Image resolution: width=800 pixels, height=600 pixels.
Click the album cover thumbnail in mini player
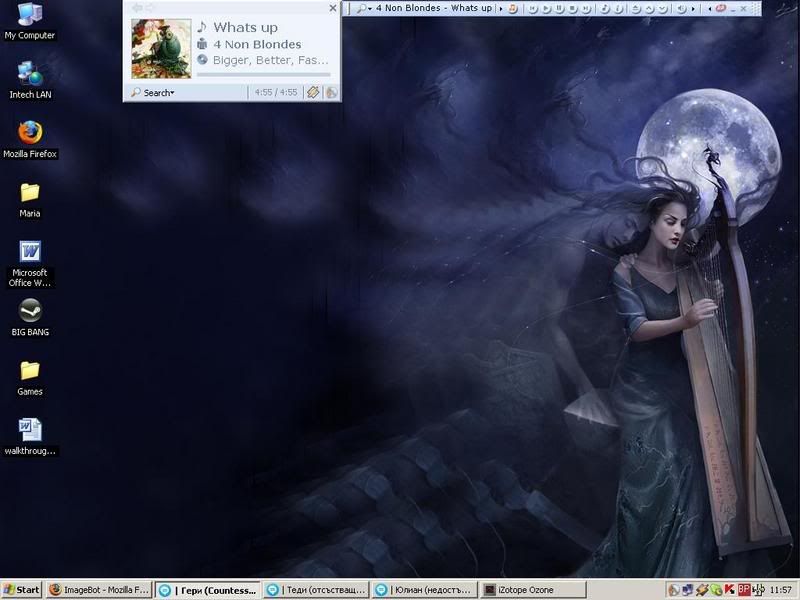[x=161, y=48]
